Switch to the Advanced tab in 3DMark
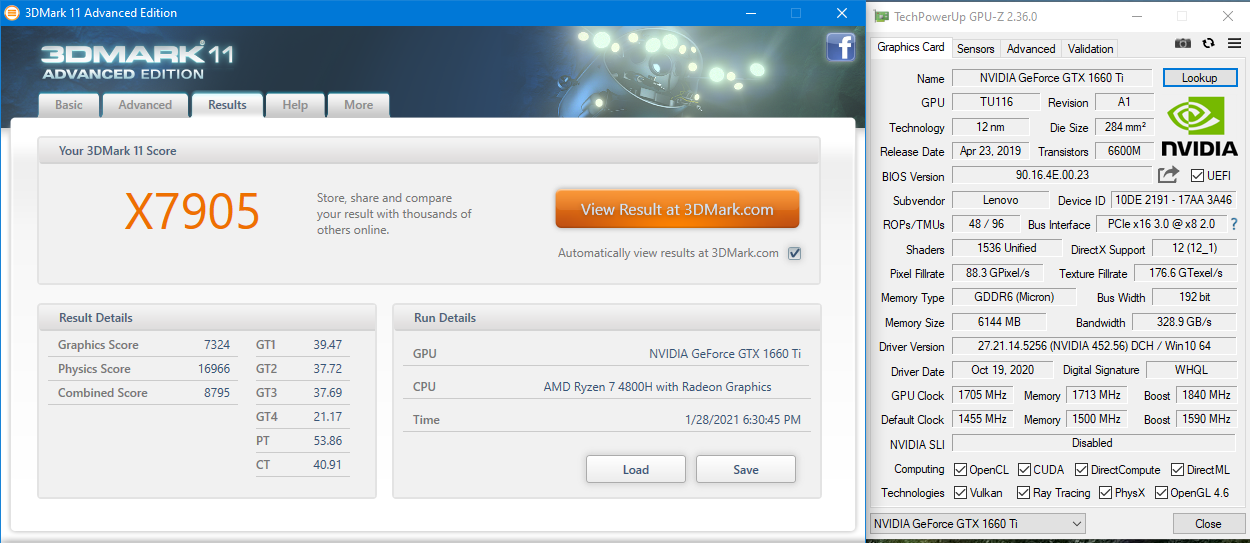 click(x=145, y=105)
